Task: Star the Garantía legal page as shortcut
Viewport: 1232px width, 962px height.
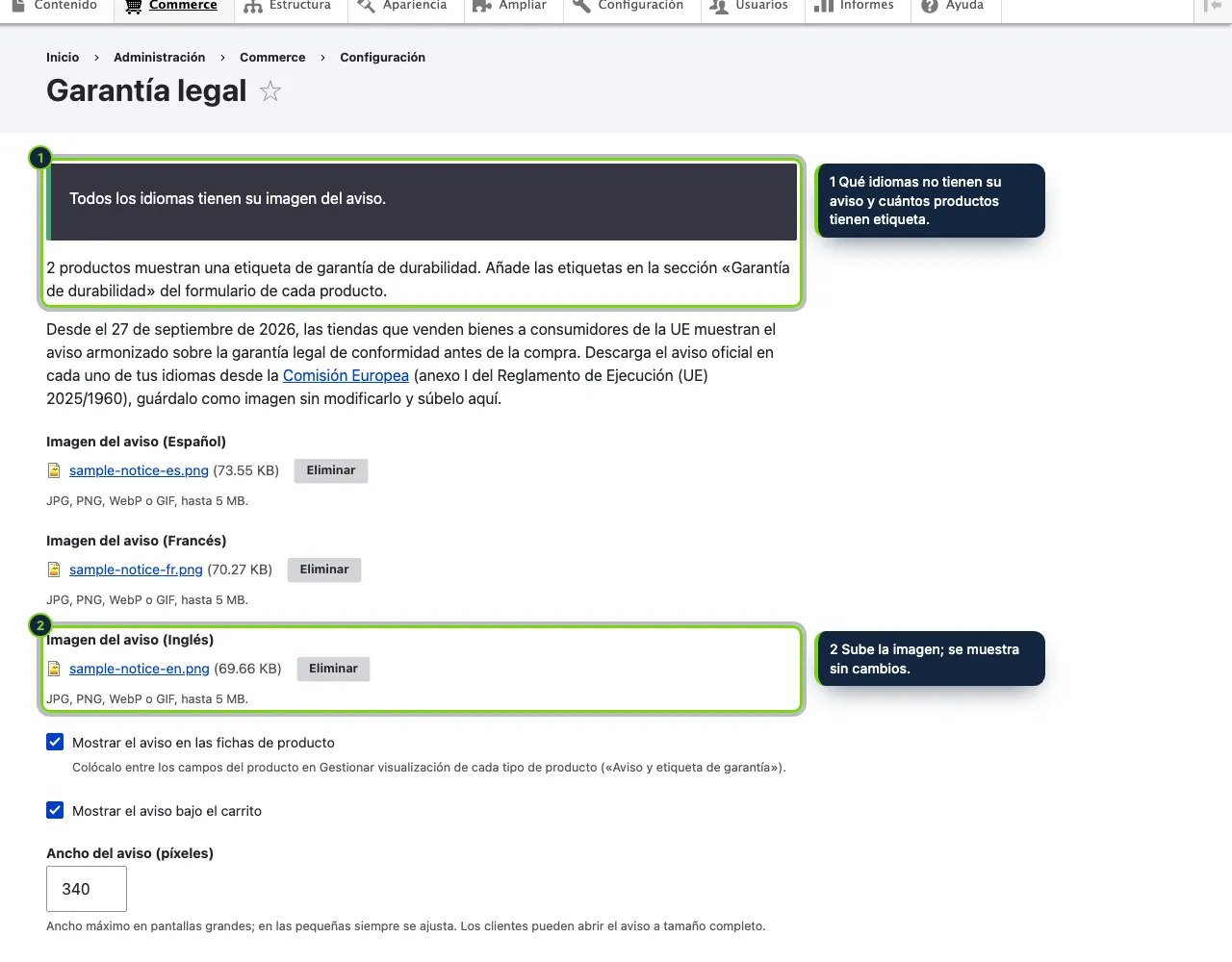Action: coord(270,91)
